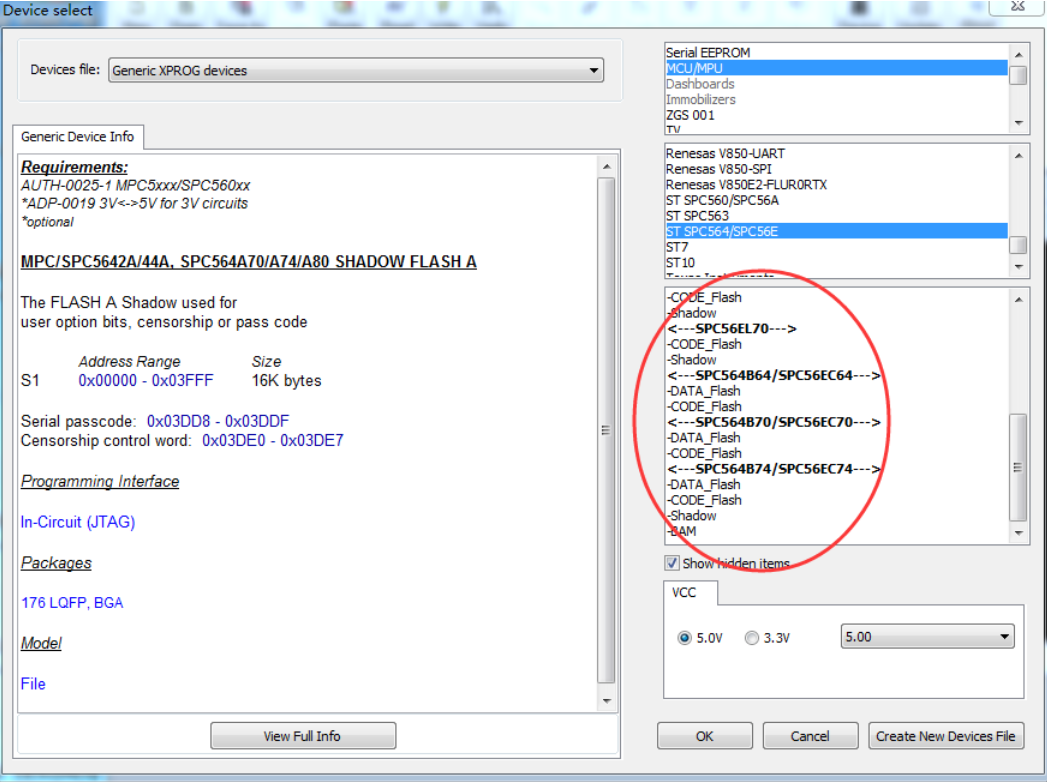The height and width of the screenshot is (782, 1047).
Task: Select ST SPC560/SPC56A device
Action: click(x=836, y=200)
